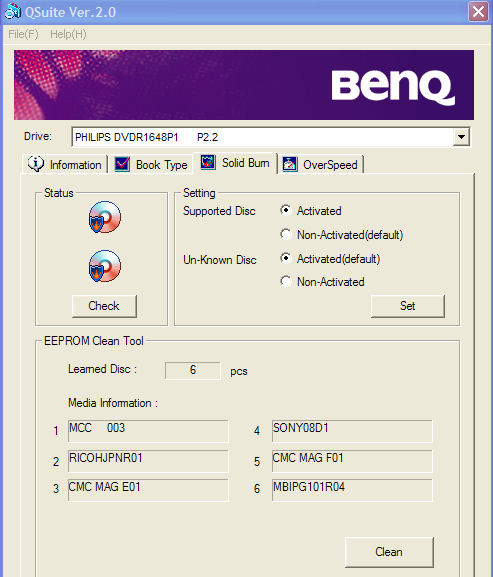
Task: Click the Clean button in EEPROM tool
Action: pos(389,552)
